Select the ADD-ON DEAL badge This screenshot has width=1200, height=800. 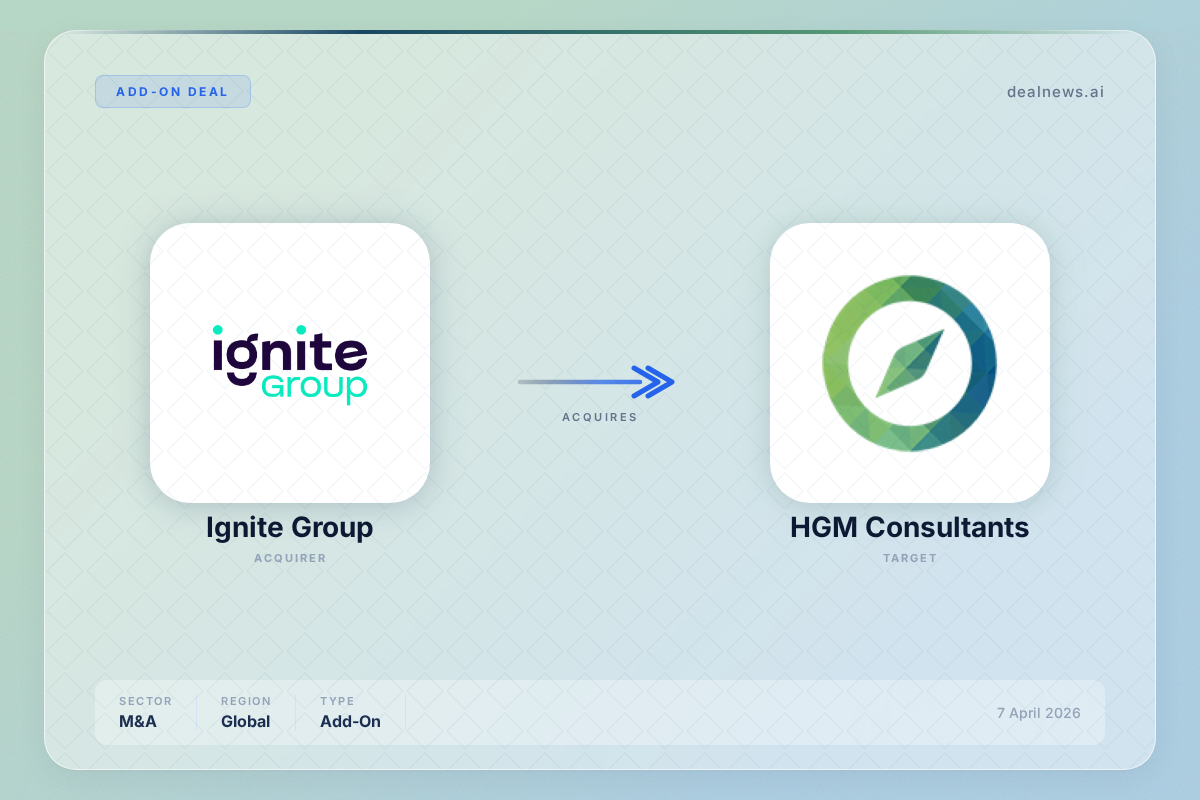tap(172, 92)
